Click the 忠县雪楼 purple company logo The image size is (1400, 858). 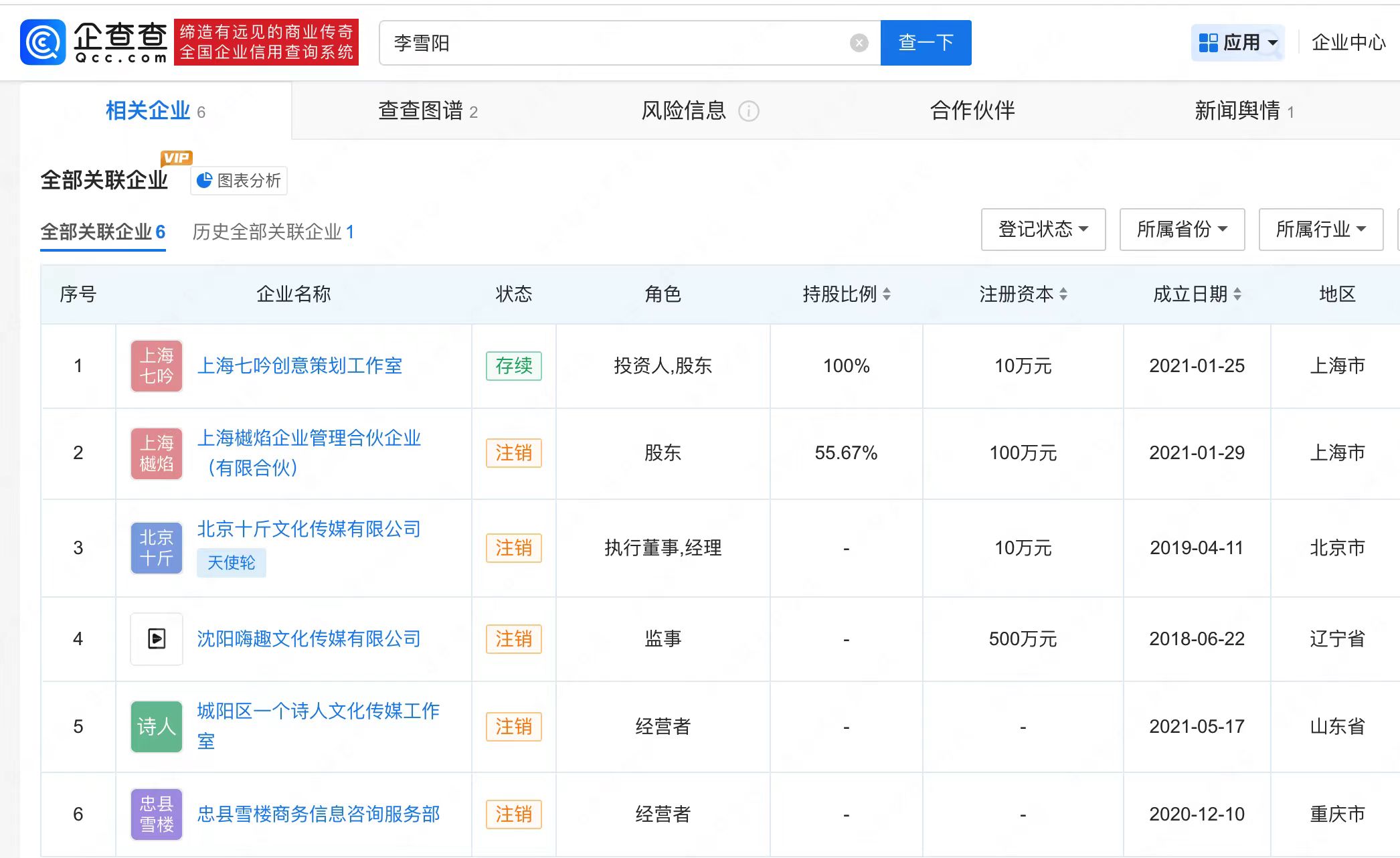[156, 814]
